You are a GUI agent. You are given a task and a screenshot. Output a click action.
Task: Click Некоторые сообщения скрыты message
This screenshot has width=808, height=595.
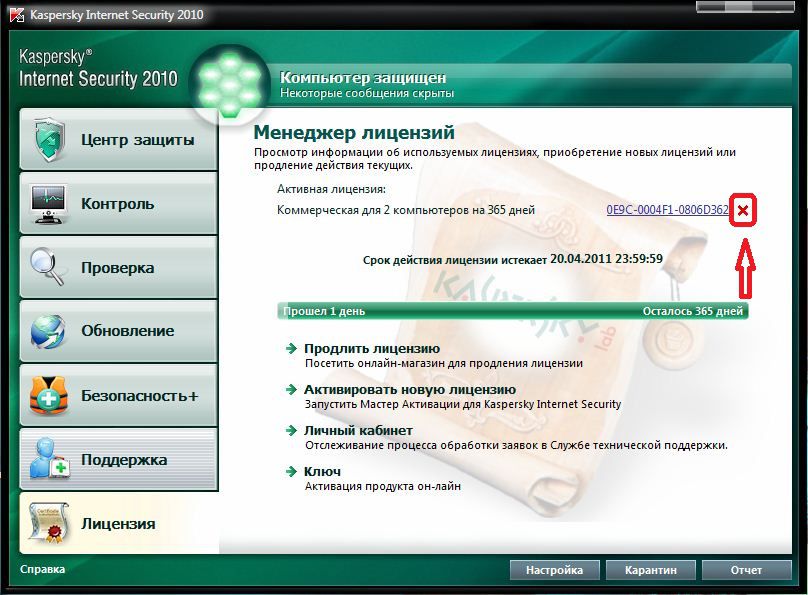(367, 93)
